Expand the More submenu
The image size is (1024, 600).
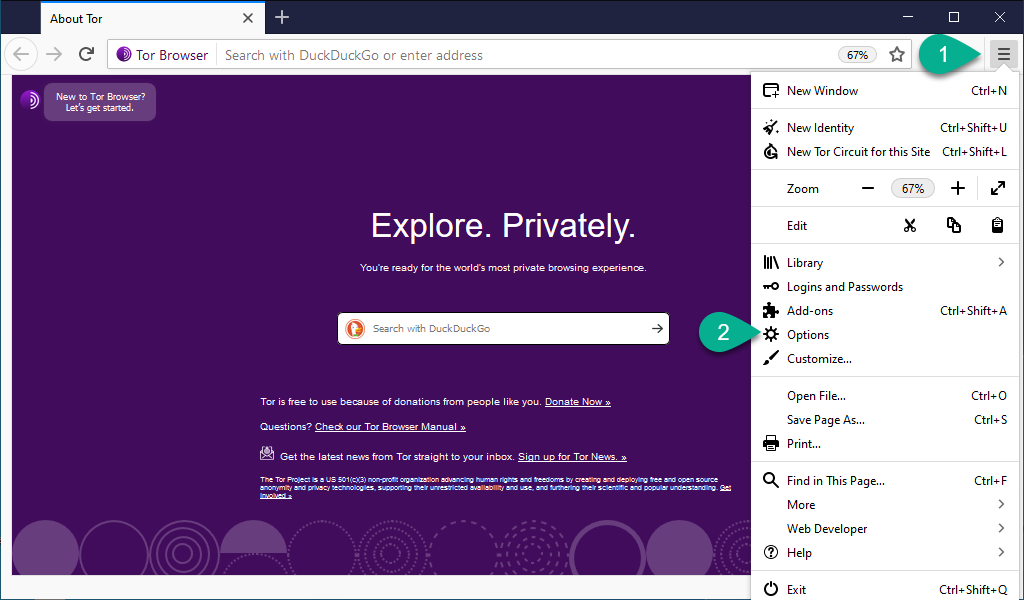[885, 505]
